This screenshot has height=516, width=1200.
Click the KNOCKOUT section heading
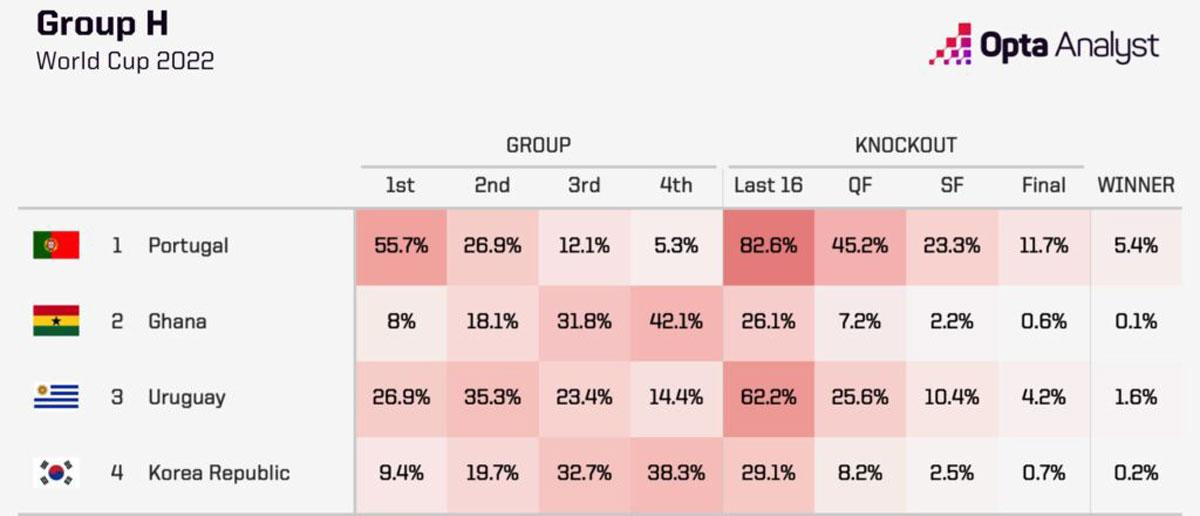(x=904, y=145)
